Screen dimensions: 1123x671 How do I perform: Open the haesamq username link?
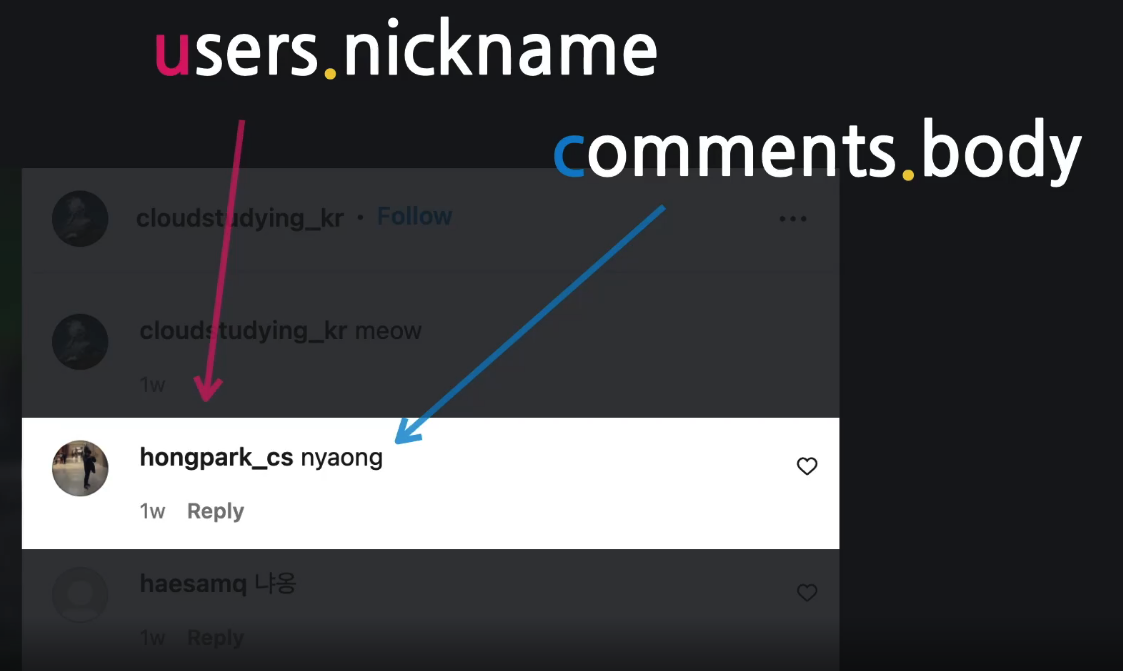click(193, 584)
